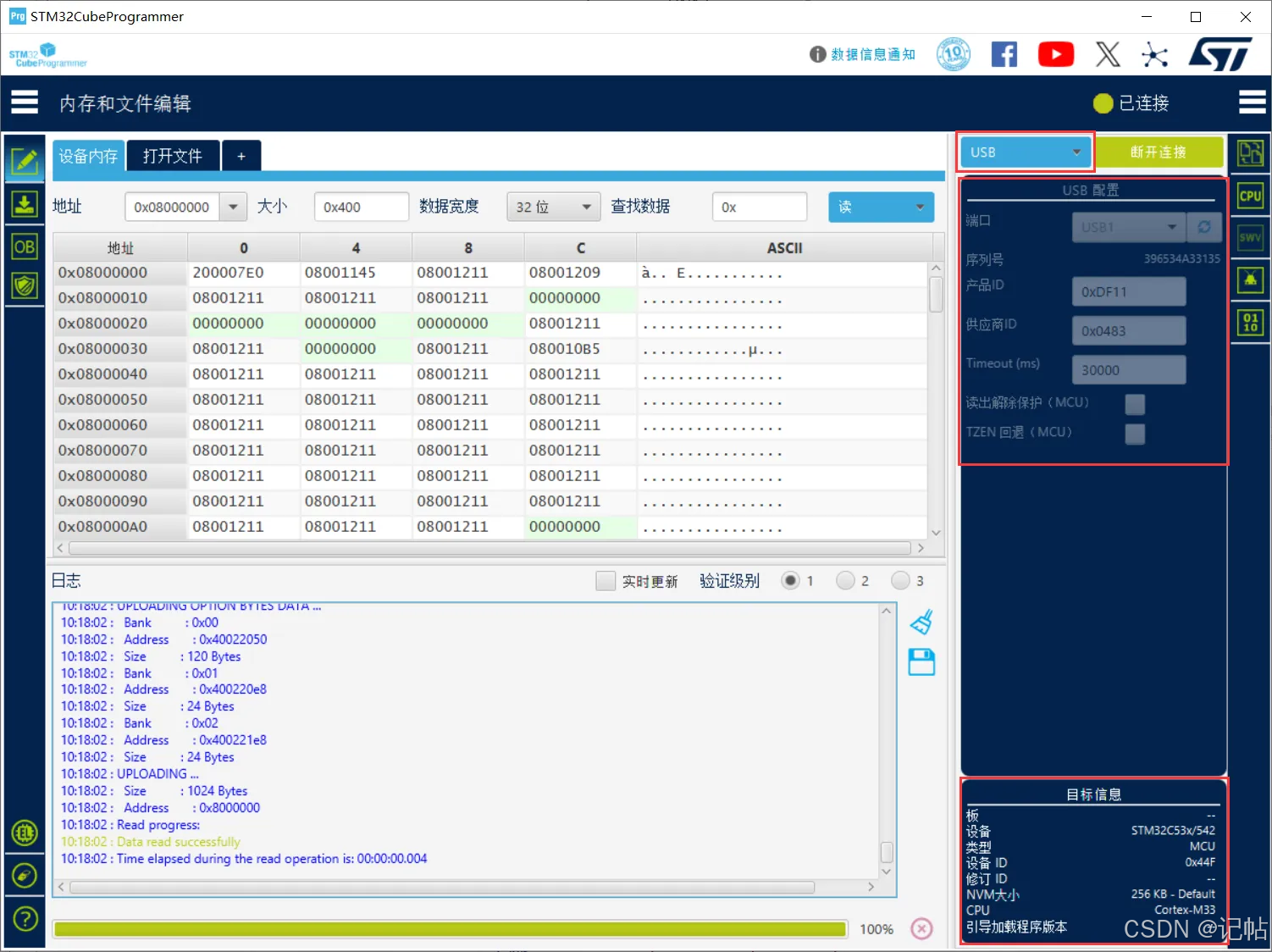
Task: Click the ST logo
Action: pos(1220,55)
